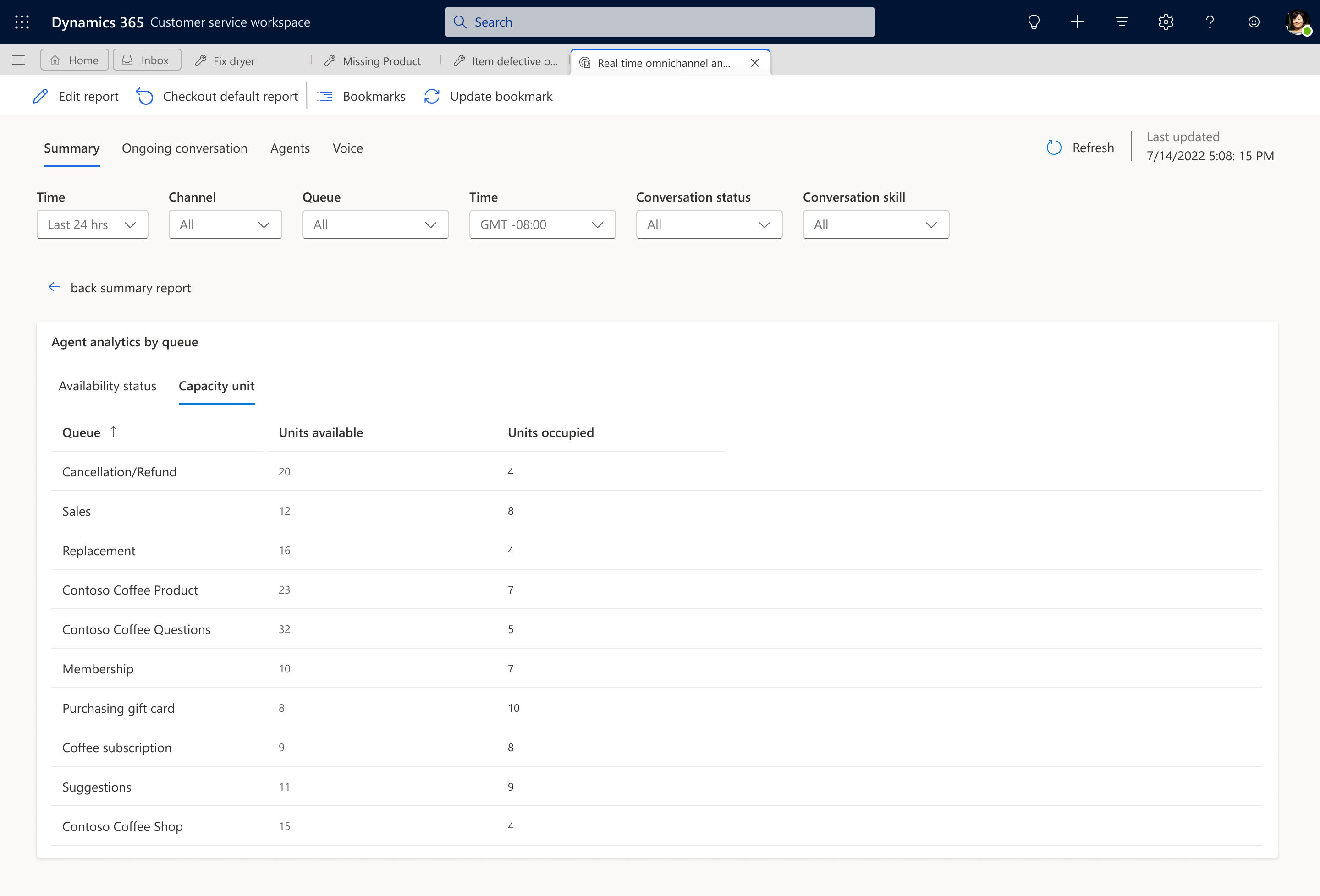Image resolution: width=1320 pixels, height=896 pixels.
Task: Select GMT -08:00 Time dropdown
Action: click(541, 224)
